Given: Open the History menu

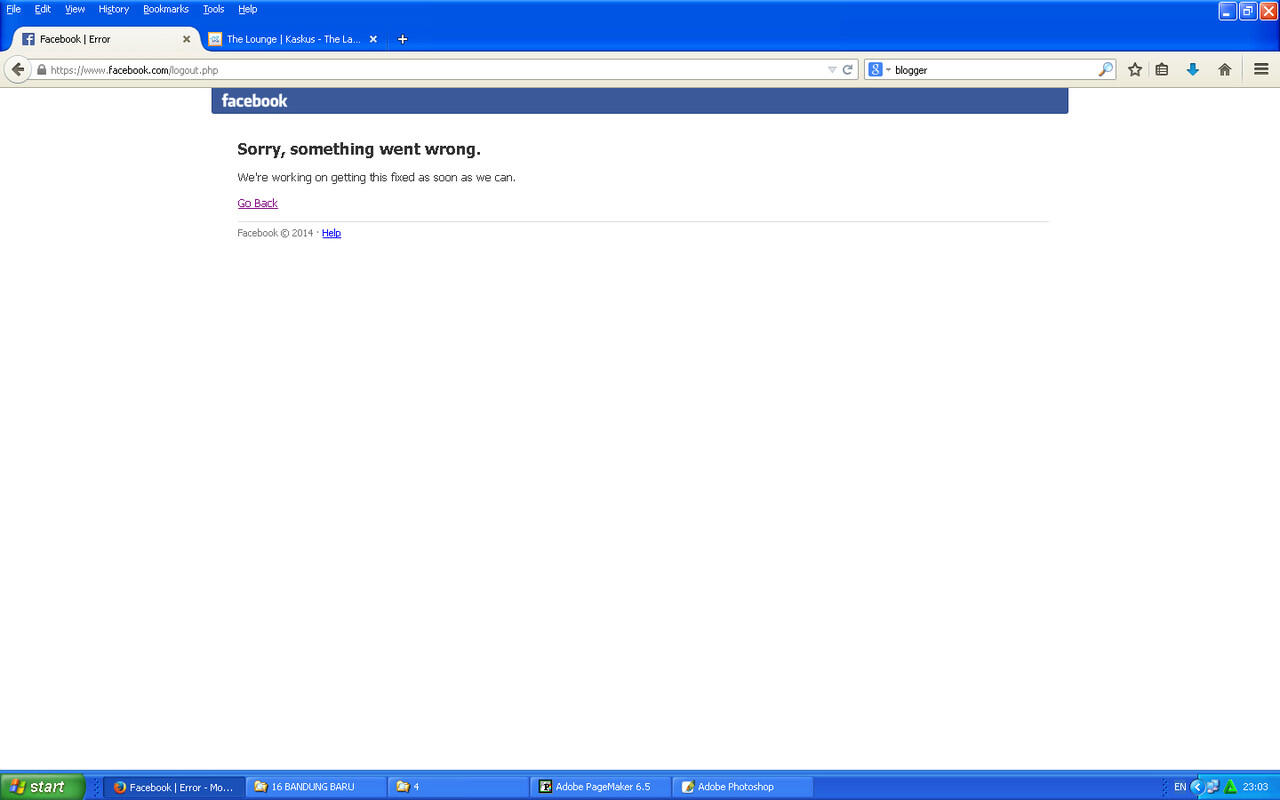Looking at the screenshot, I should click(x=114, y=9).
